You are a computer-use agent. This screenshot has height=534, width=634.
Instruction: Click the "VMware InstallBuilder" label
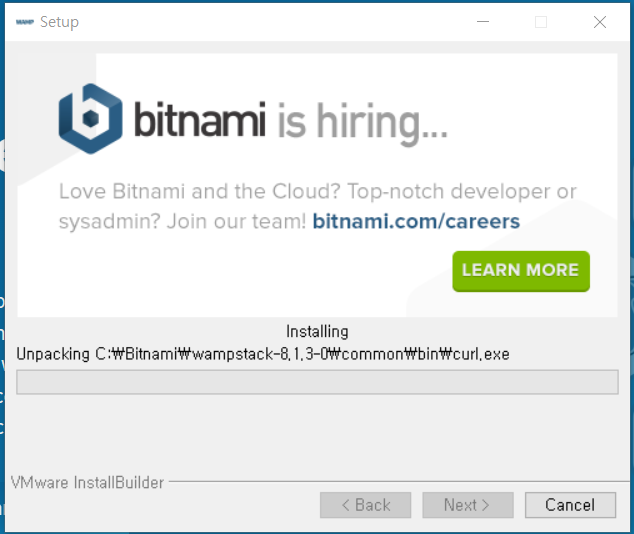click(x=87, y=483)
